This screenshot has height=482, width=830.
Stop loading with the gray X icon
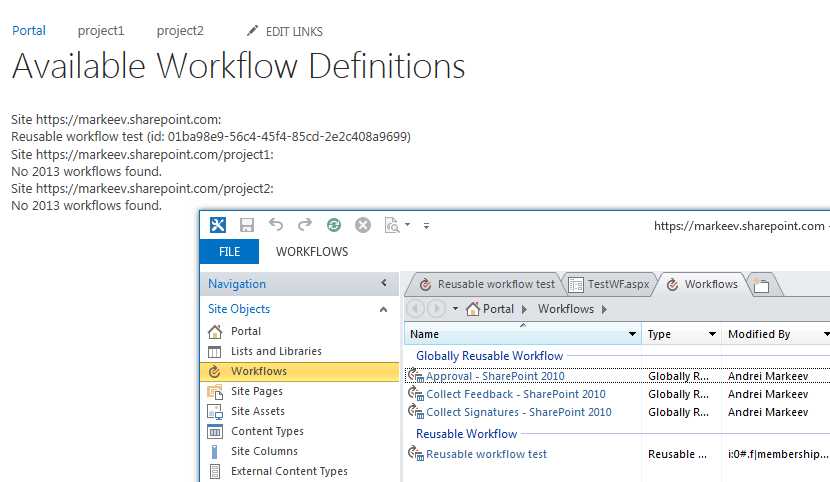click(x=363, y=225)
